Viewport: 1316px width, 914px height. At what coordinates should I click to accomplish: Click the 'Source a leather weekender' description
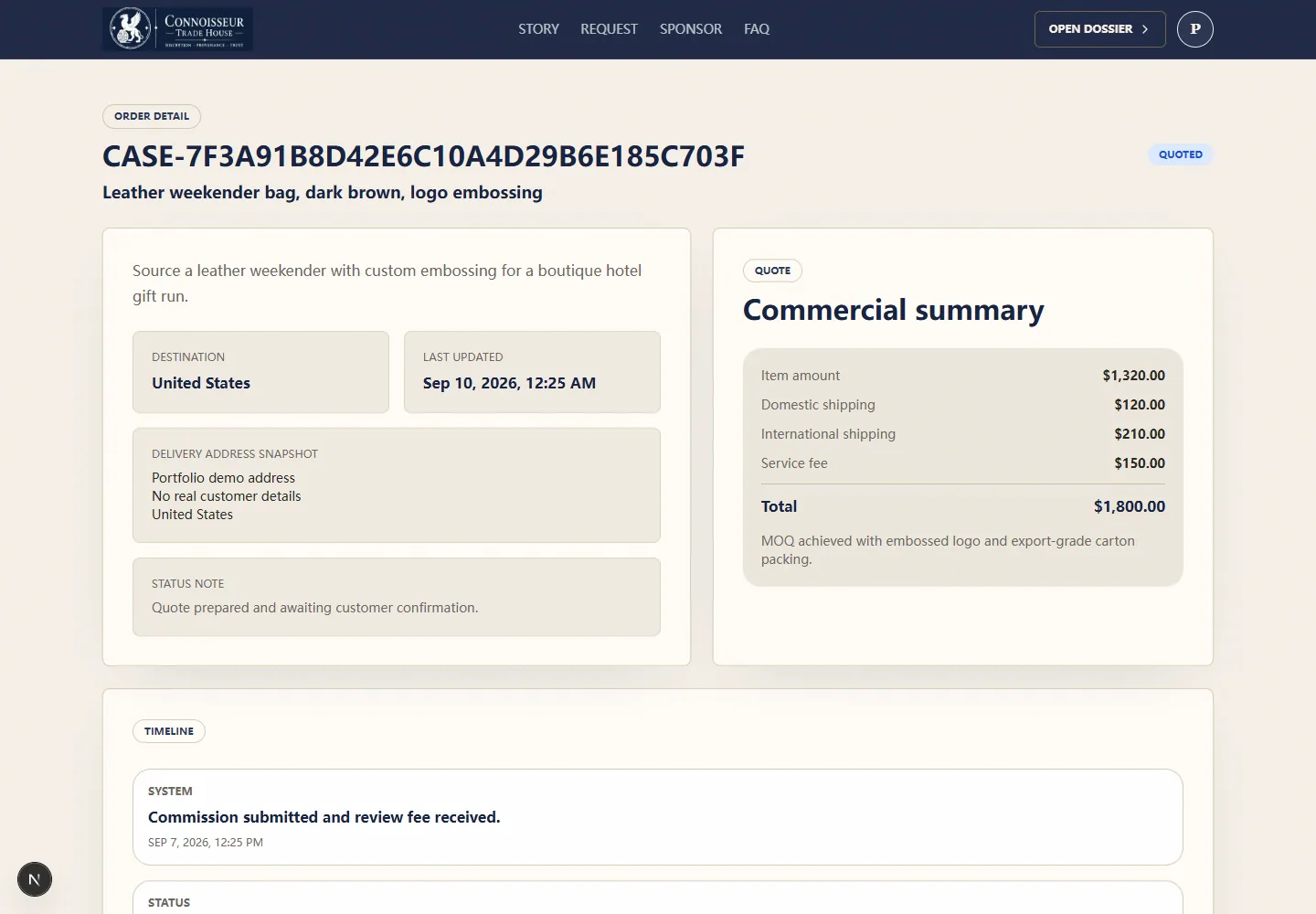(x=387, y=283)
